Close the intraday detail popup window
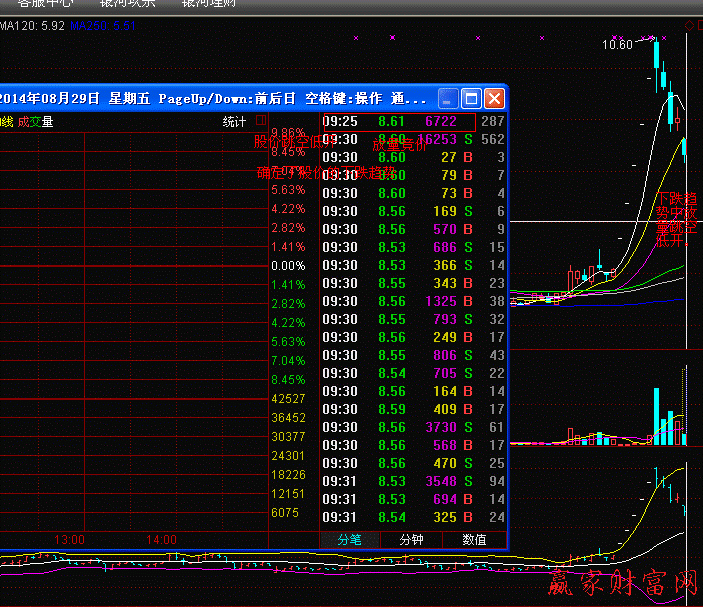 [x=494, y=98]
